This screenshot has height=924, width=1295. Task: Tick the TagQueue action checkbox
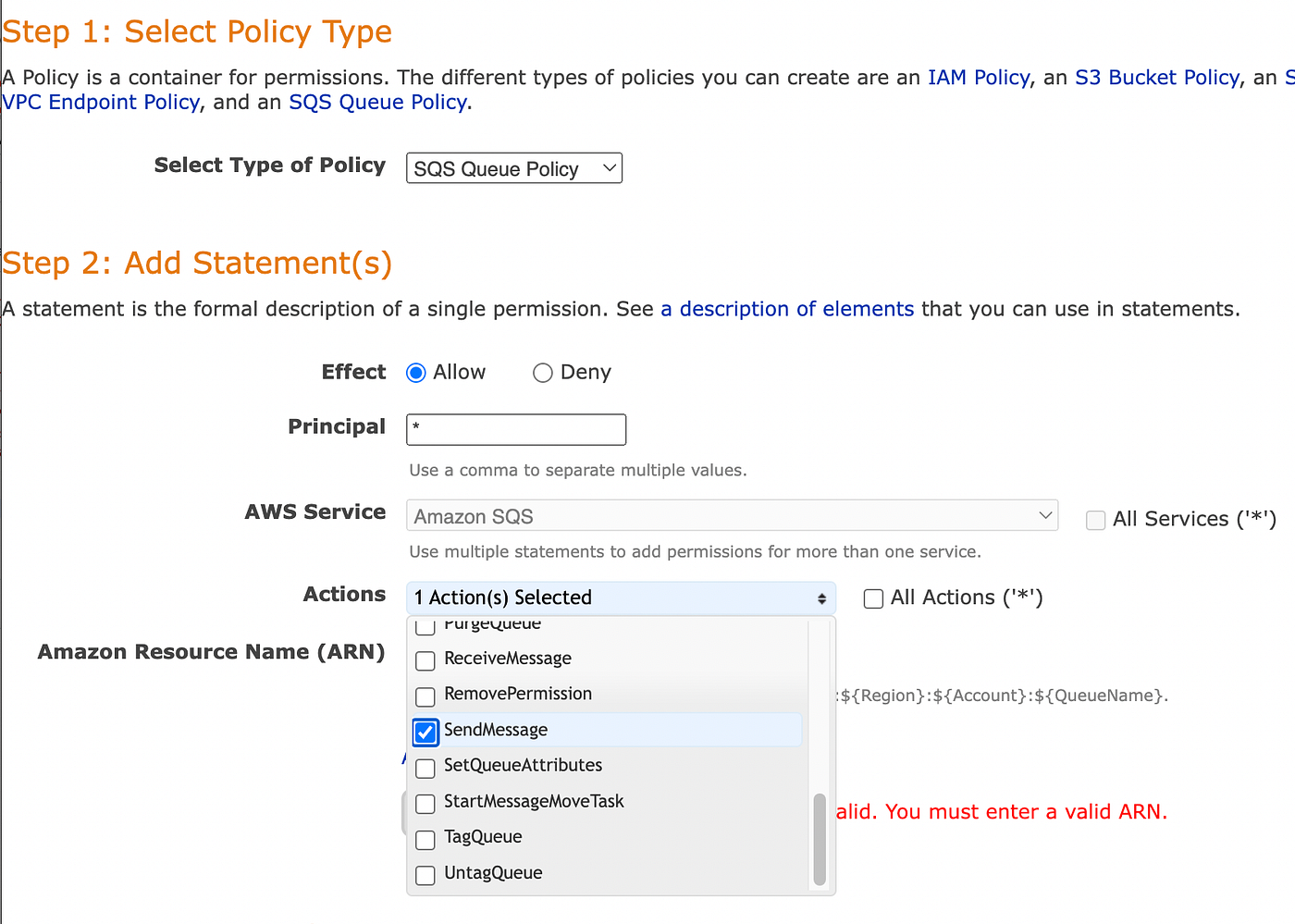[x=425, y=839]
